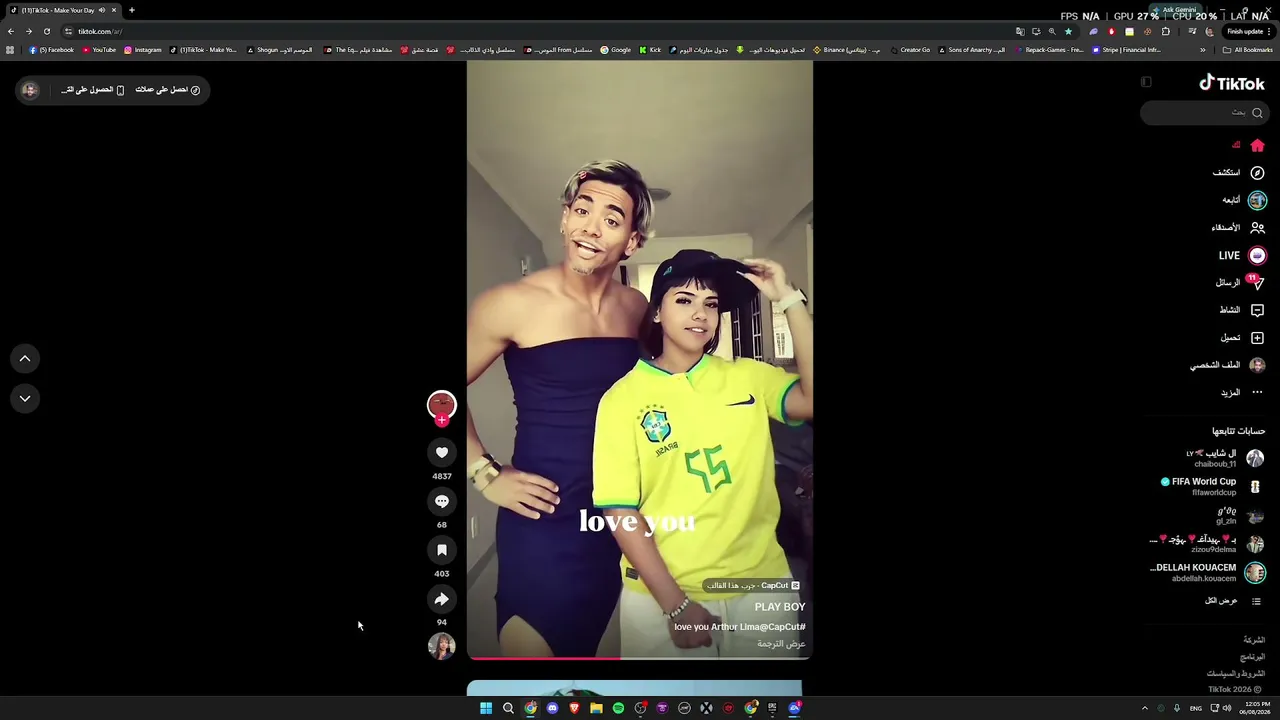Viewport: 1280px width, 720px height.
Task: Open the Activity inbox icon
Action: [x=1257, y=310]
